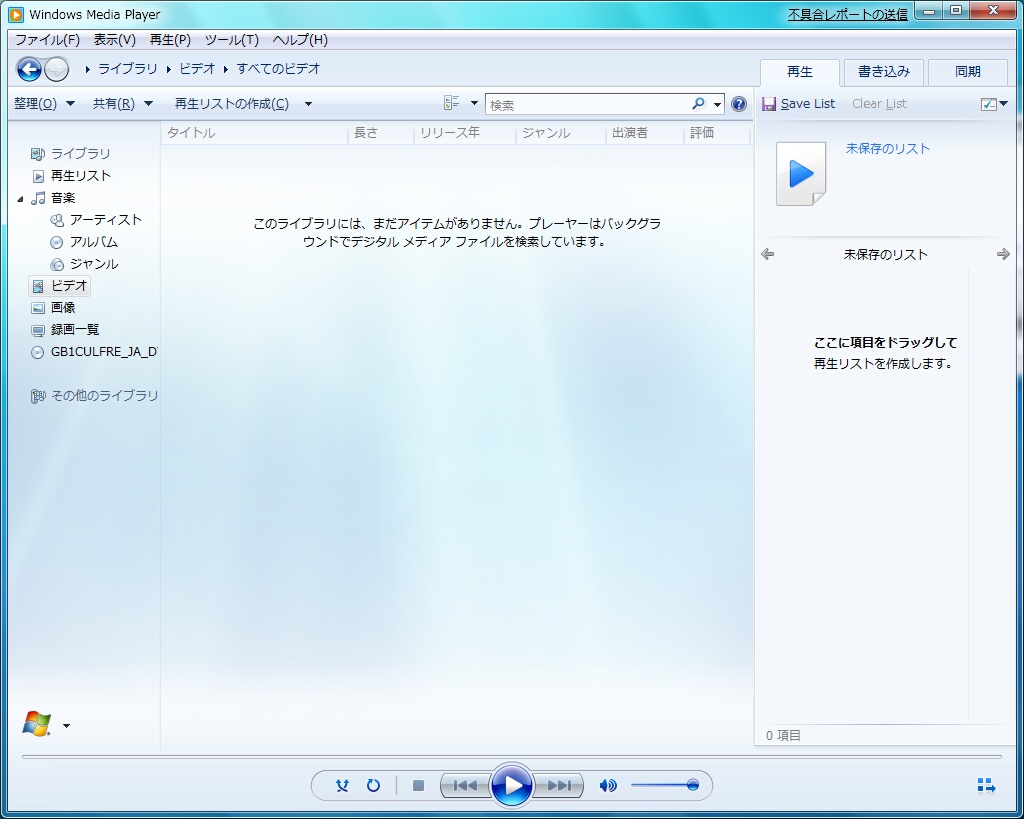Click the magnifier search icon

pos(699,104)
